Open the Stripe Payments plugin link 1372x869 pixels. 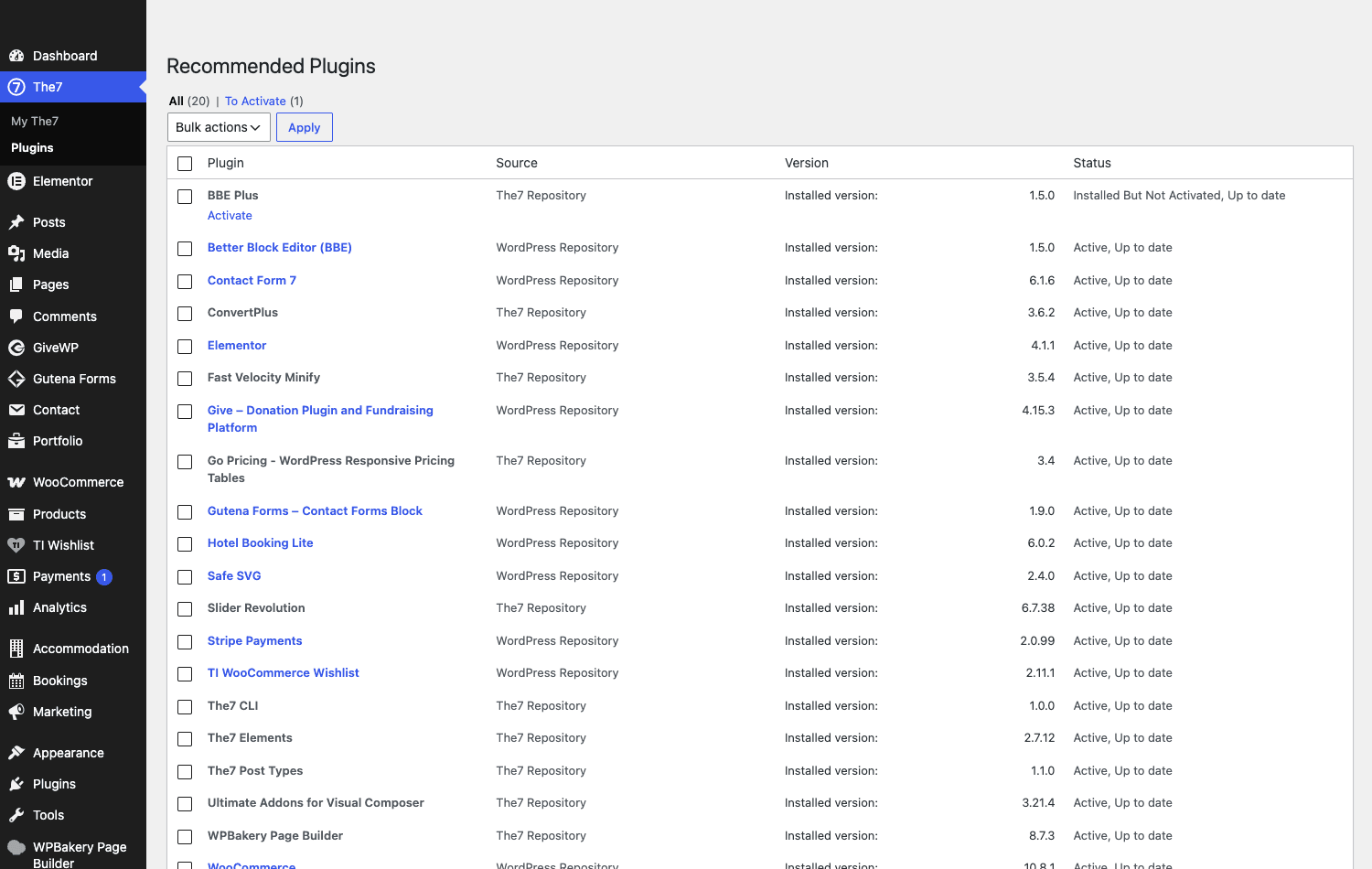[254, 641]
